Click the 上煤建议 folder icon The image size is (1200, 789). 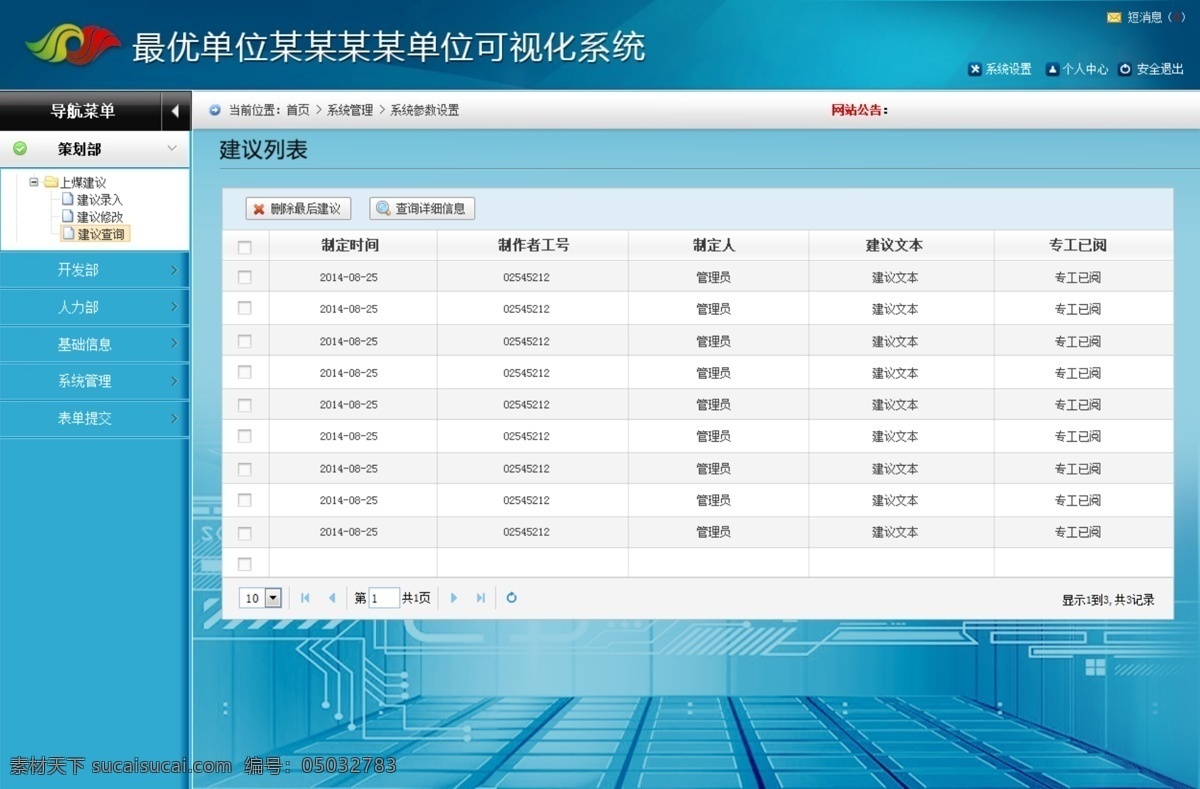(x=51, y=182)
